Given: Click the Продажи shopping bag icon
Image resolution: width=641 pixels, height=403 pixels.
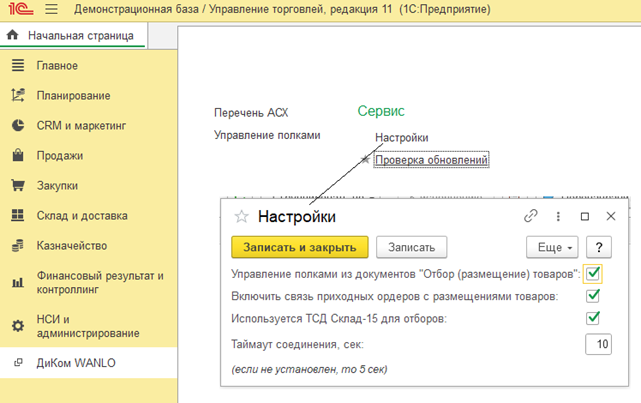Looking at the screenshot, I should click(x=16, y=156).
